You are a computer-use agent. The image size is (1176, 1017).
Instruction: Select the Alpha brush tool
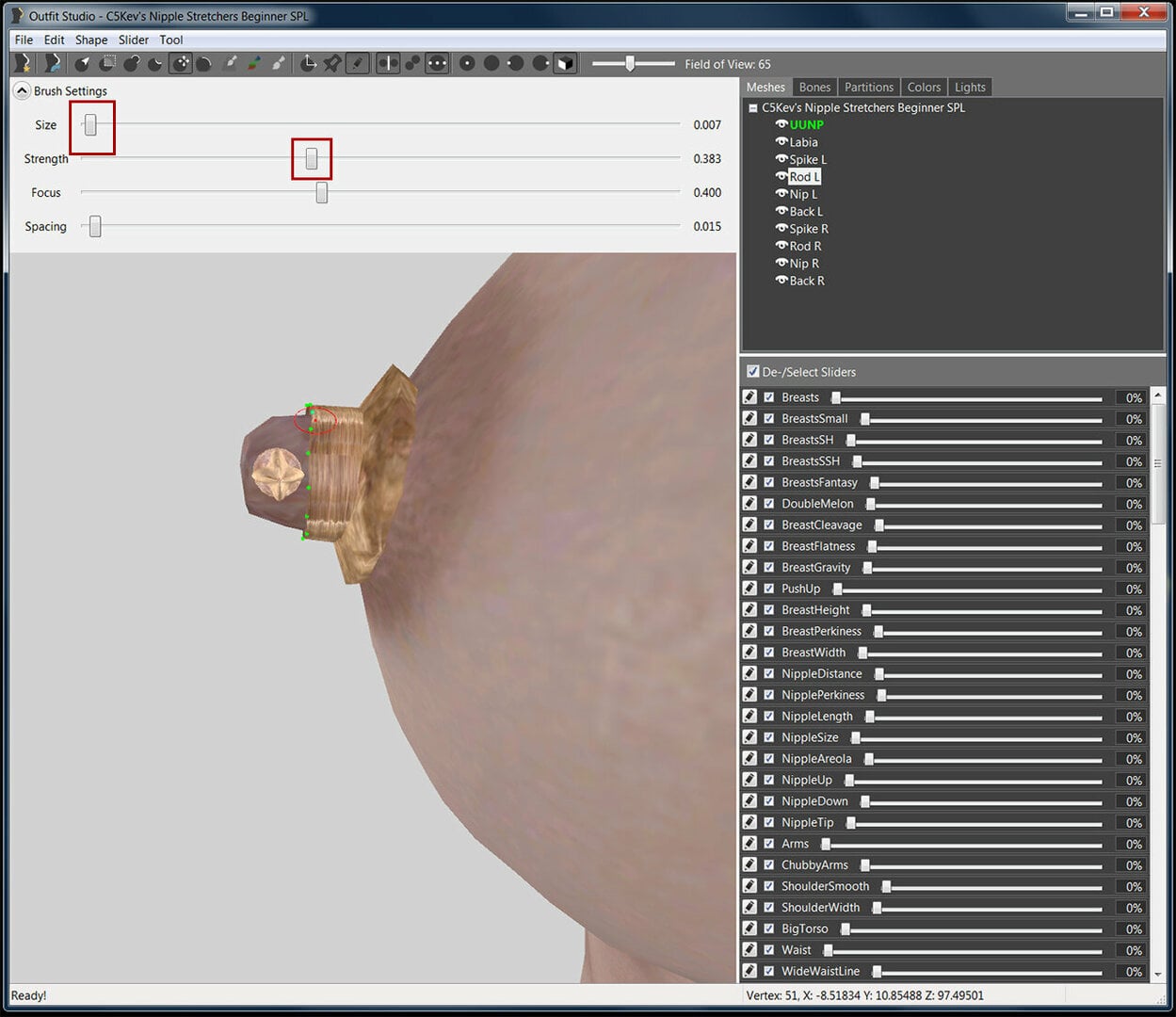279,63
